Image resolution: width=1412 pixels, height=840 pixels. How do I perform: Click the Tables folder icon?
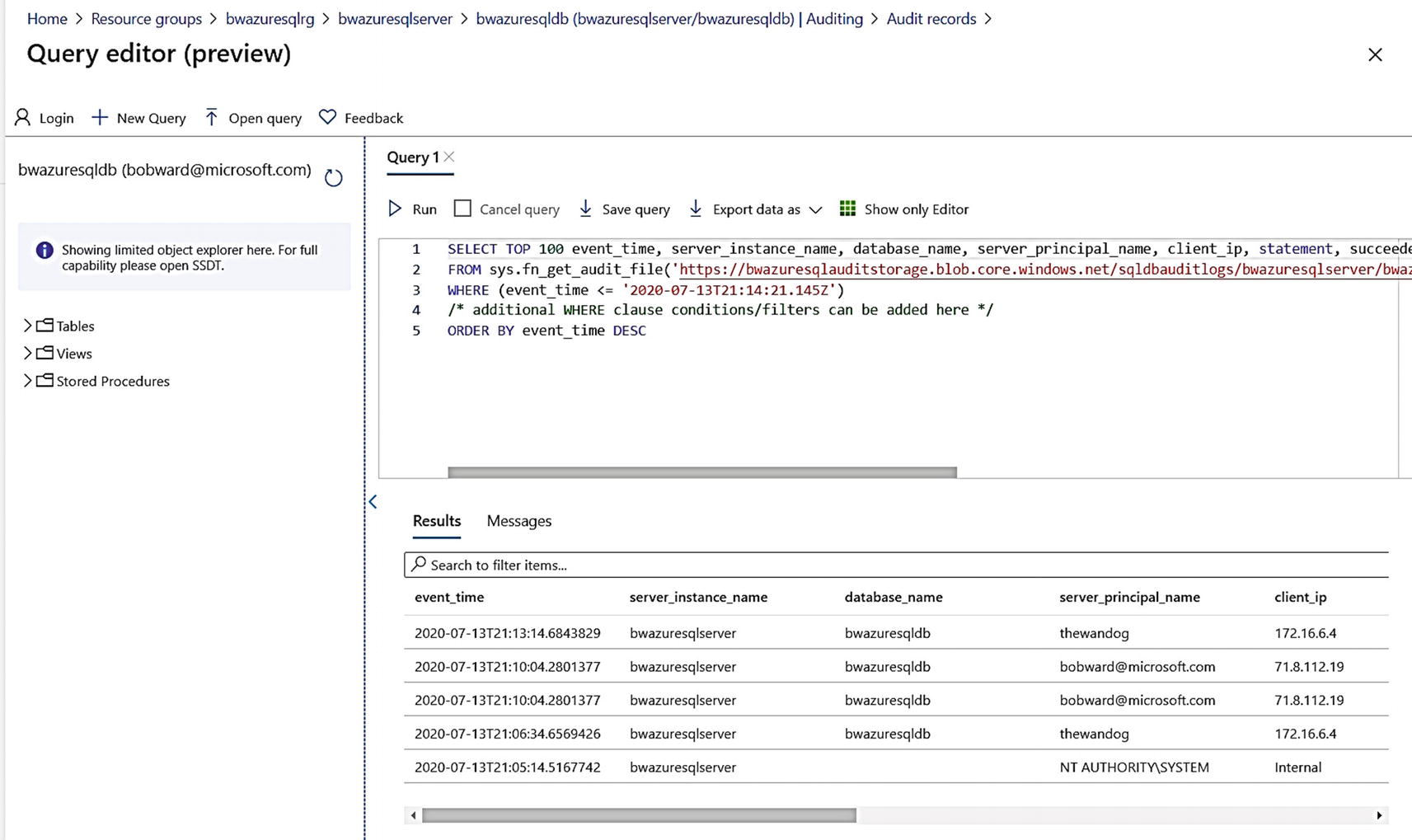45,325
